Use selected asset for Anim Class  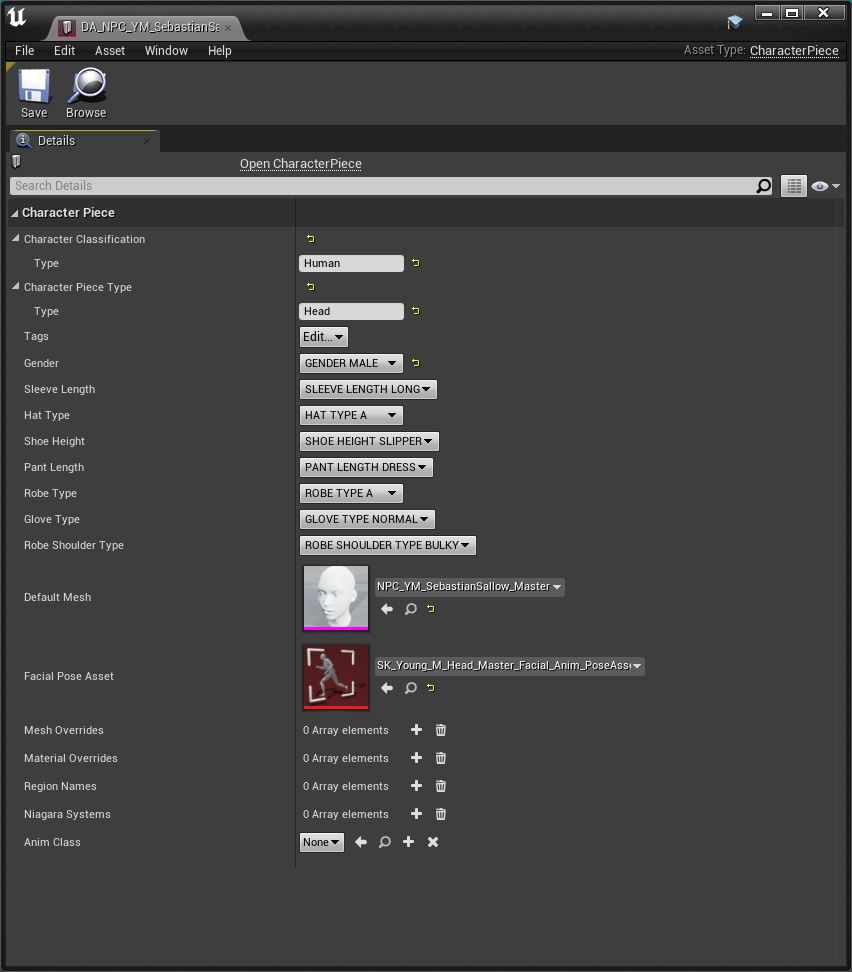361,842
